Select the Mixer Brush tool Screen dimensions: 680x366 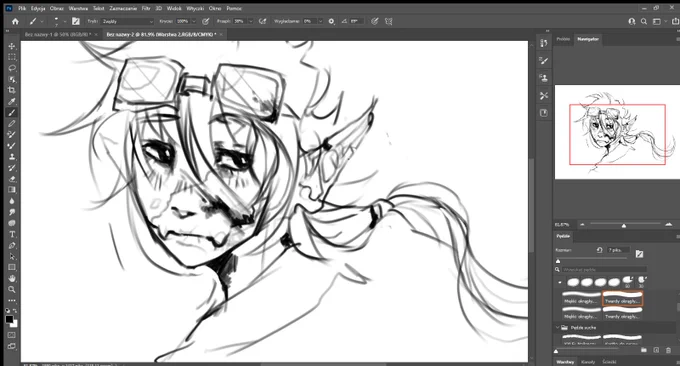click(12, 146)
